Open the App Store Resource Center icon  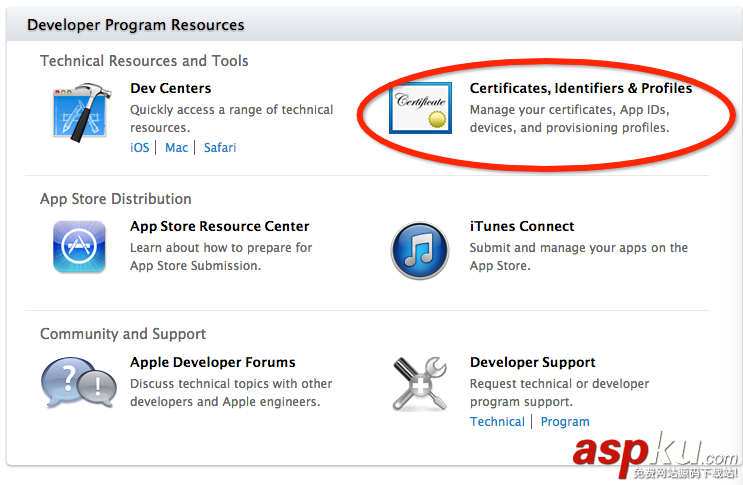(x=79, y=248)
